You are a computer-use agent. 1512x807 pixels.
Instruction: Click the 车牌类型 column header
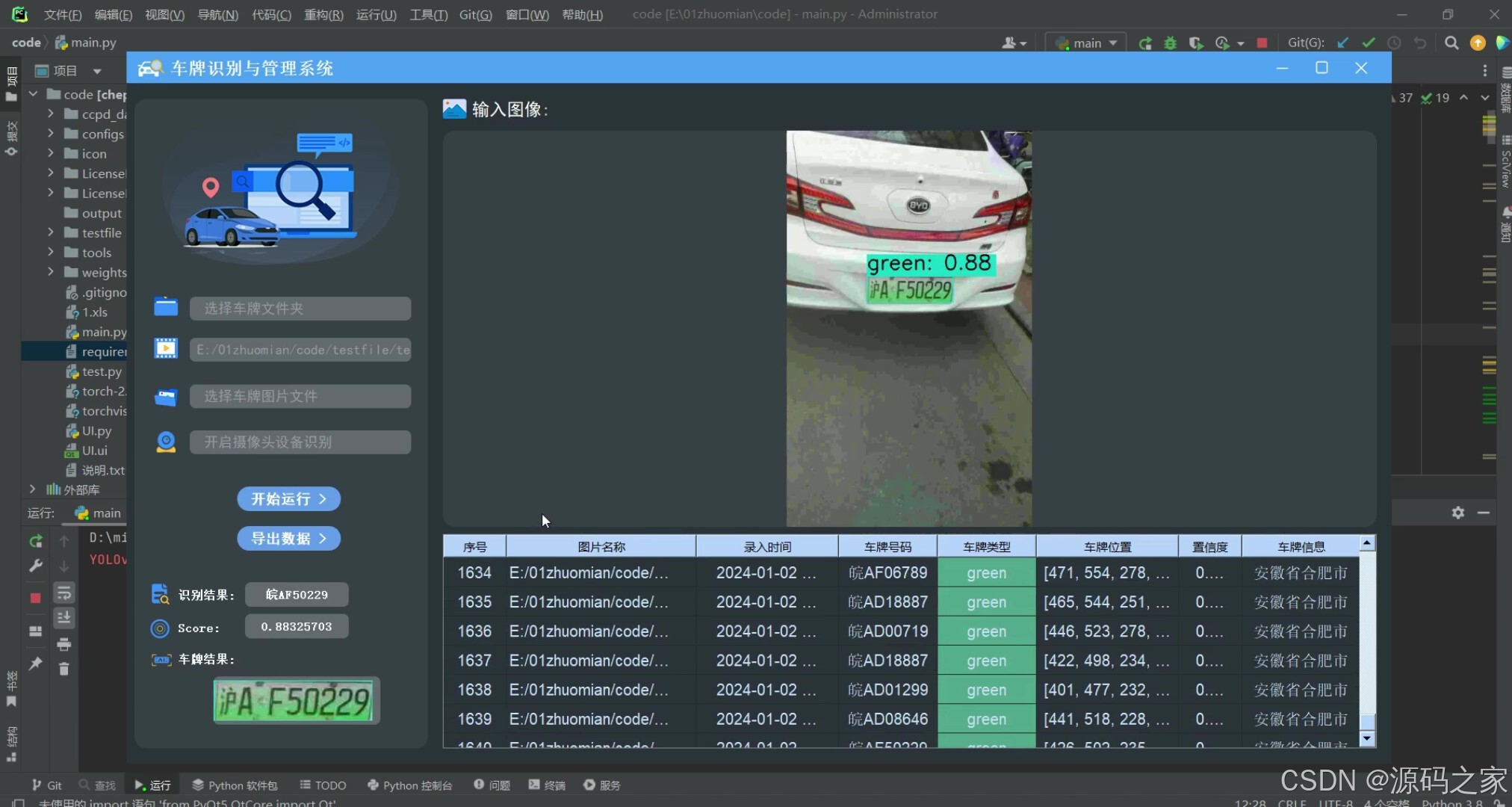point(986,546)
